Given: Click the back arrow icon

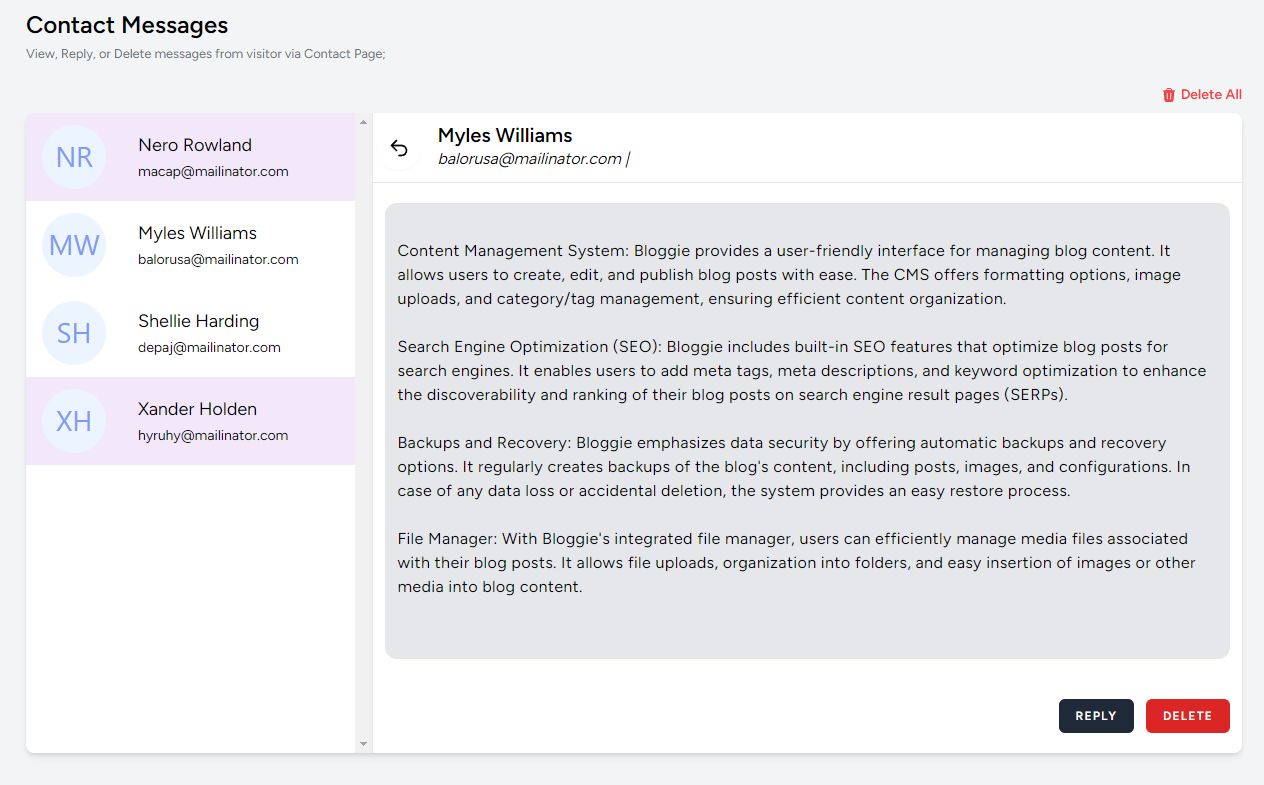Looking at the screenshot, I should pos(399,149).
